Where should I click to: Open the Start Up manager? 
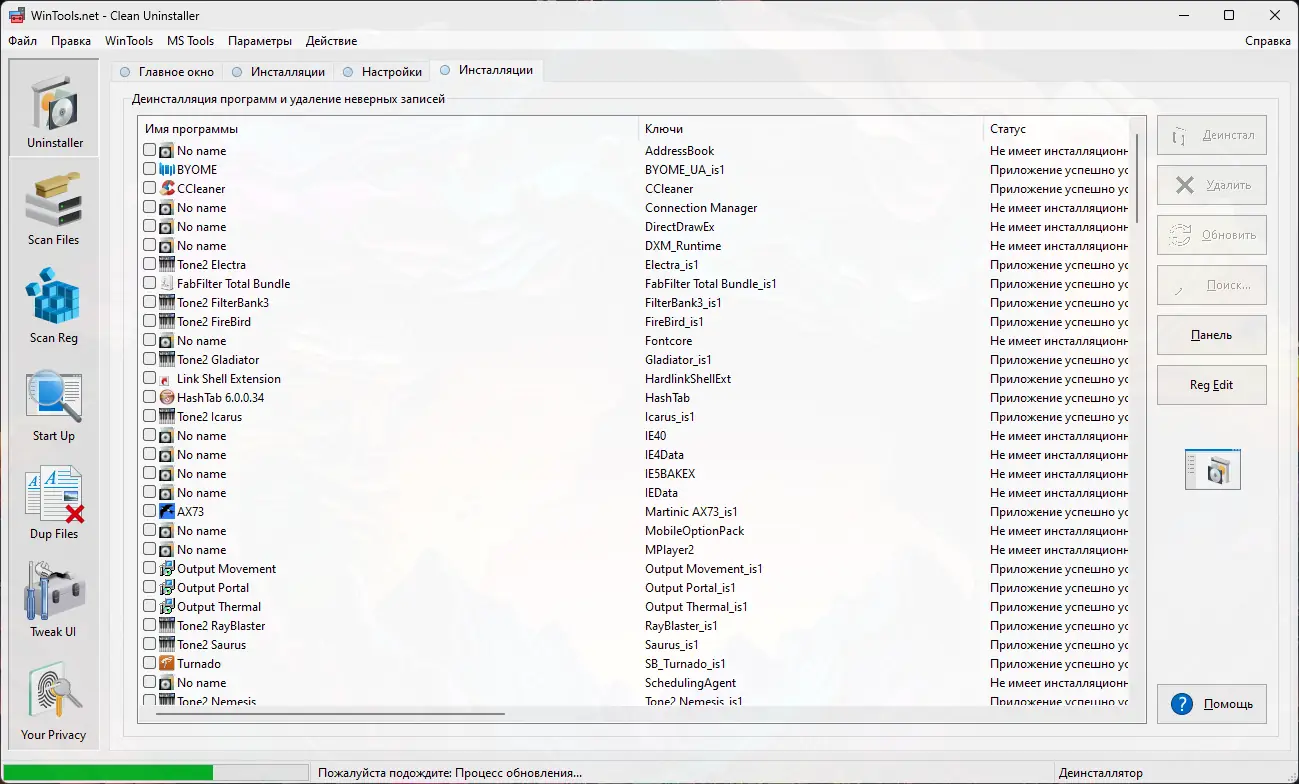click(x=54, y=403)
